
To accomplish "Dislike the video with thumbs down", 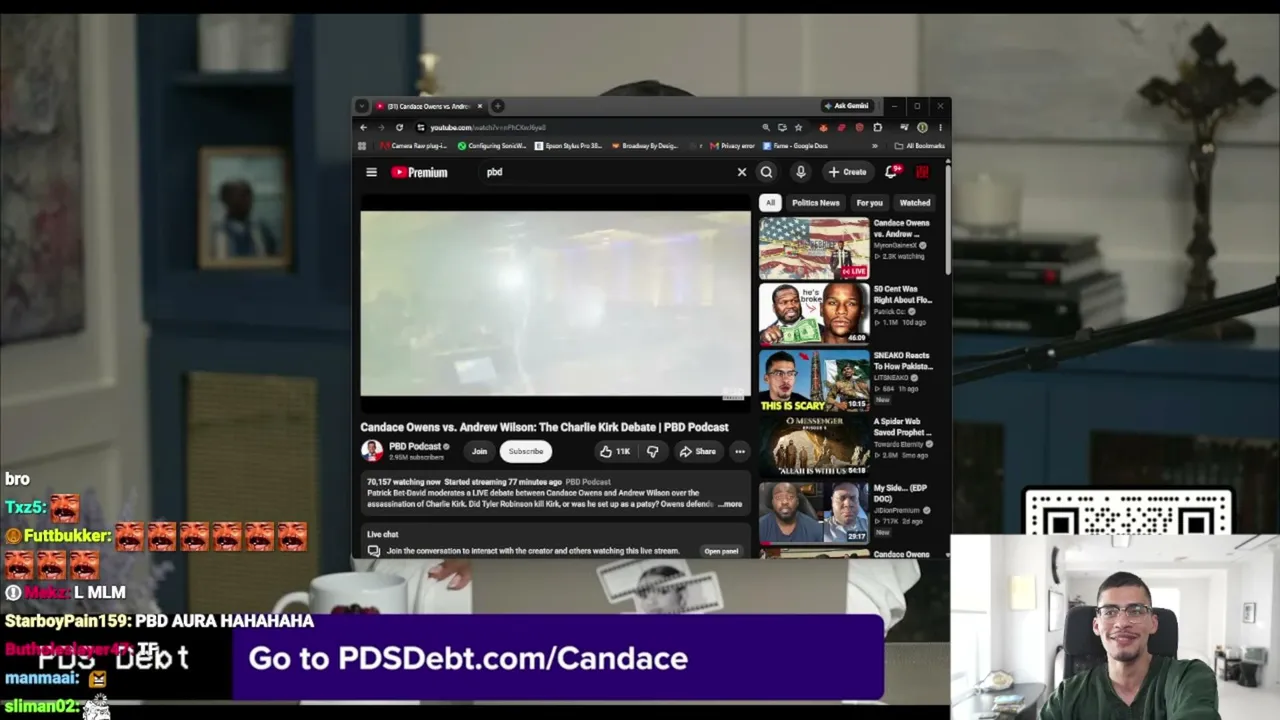I will pos(652,451).
